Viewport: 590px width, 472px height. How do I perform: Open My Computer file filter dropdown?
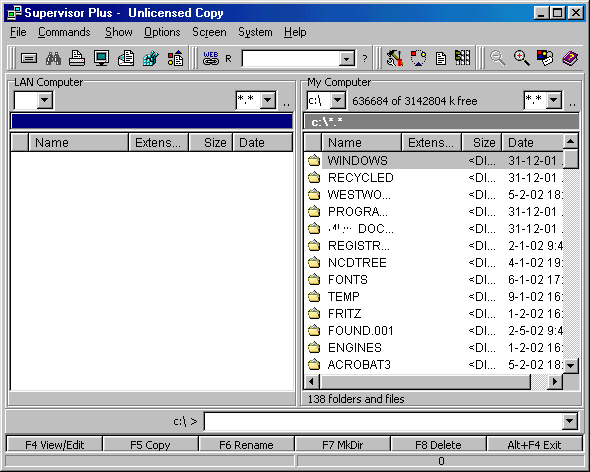(554, 100)
